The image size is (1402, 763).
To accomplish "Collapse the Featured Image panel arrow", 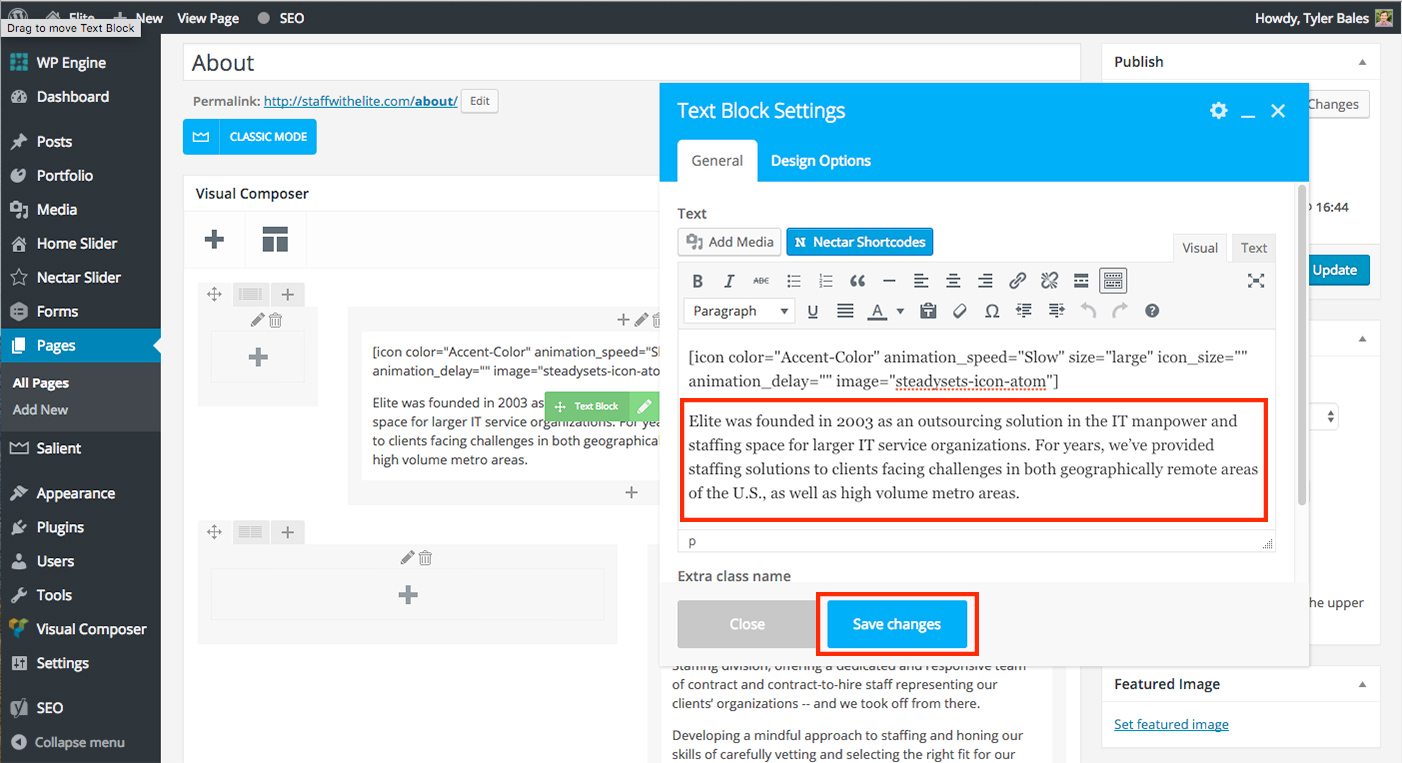I will [1362, 684].
